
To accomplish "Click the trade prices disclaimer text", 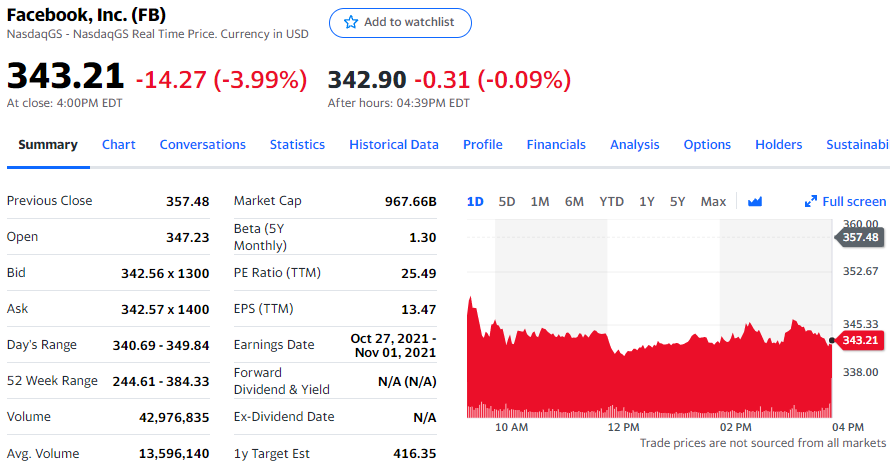I will [763, 443].
